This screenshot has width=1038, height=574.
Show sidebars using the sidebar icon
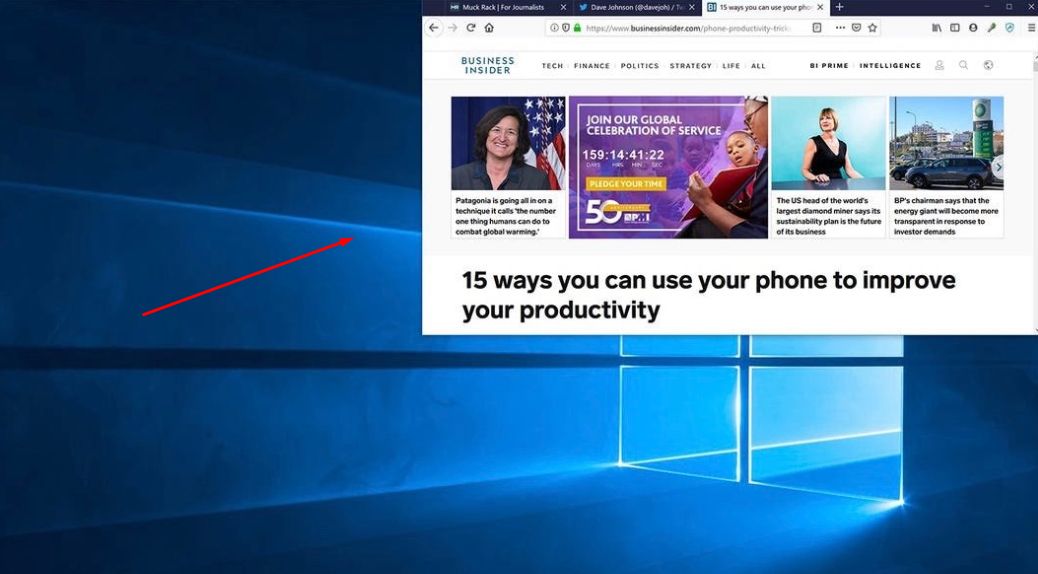point(955,28)
